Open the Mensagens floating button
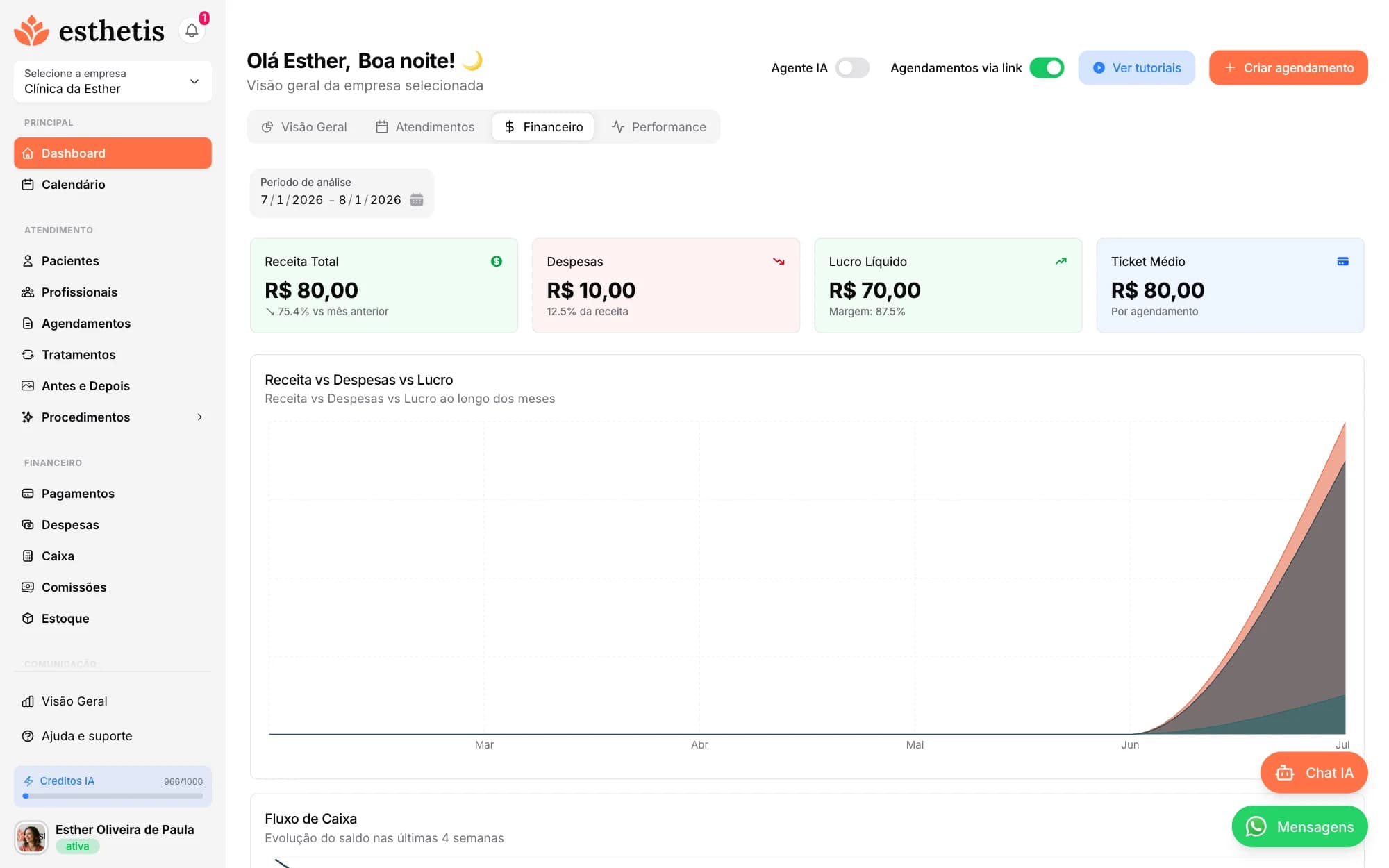1389x868 pixels. (x=1300, y=826)
